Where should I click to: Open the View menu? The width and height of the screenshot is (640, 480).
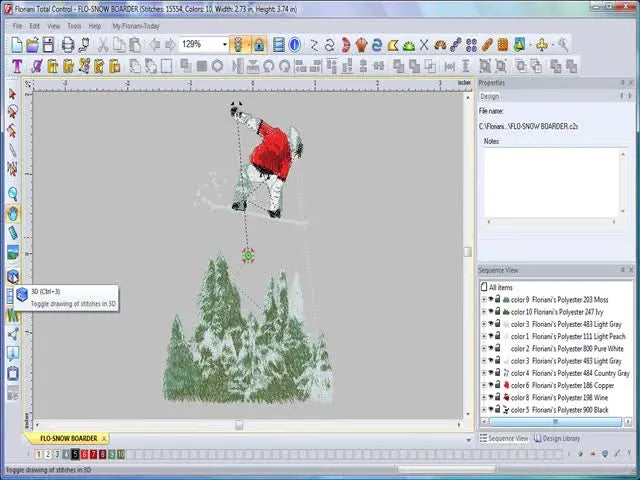point(54,26)
